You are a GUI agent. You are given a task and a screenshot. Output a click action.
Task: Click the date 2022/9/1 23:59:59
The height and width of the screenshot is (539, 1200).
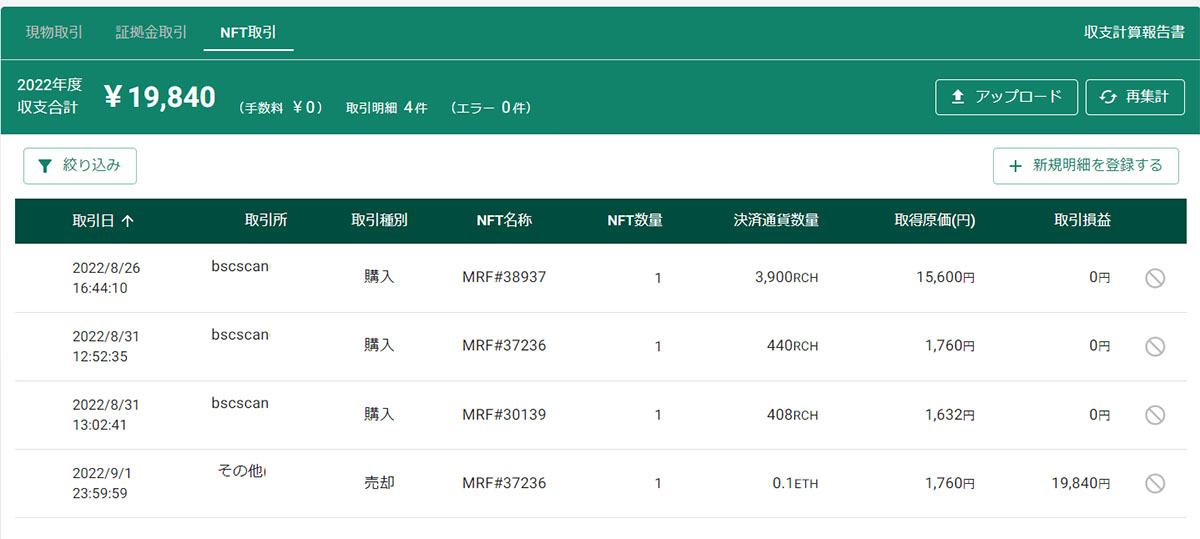(x=100, y=483)
